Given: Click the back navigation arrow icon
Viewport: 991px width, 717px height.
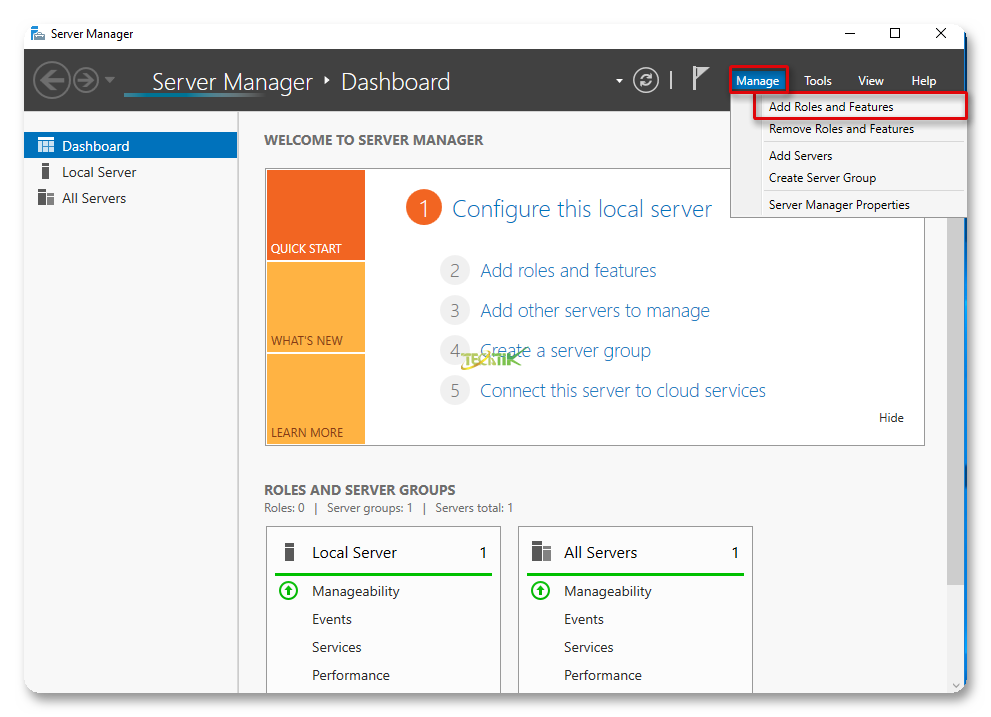Looking at the screenshot, I should pos(51,80).
